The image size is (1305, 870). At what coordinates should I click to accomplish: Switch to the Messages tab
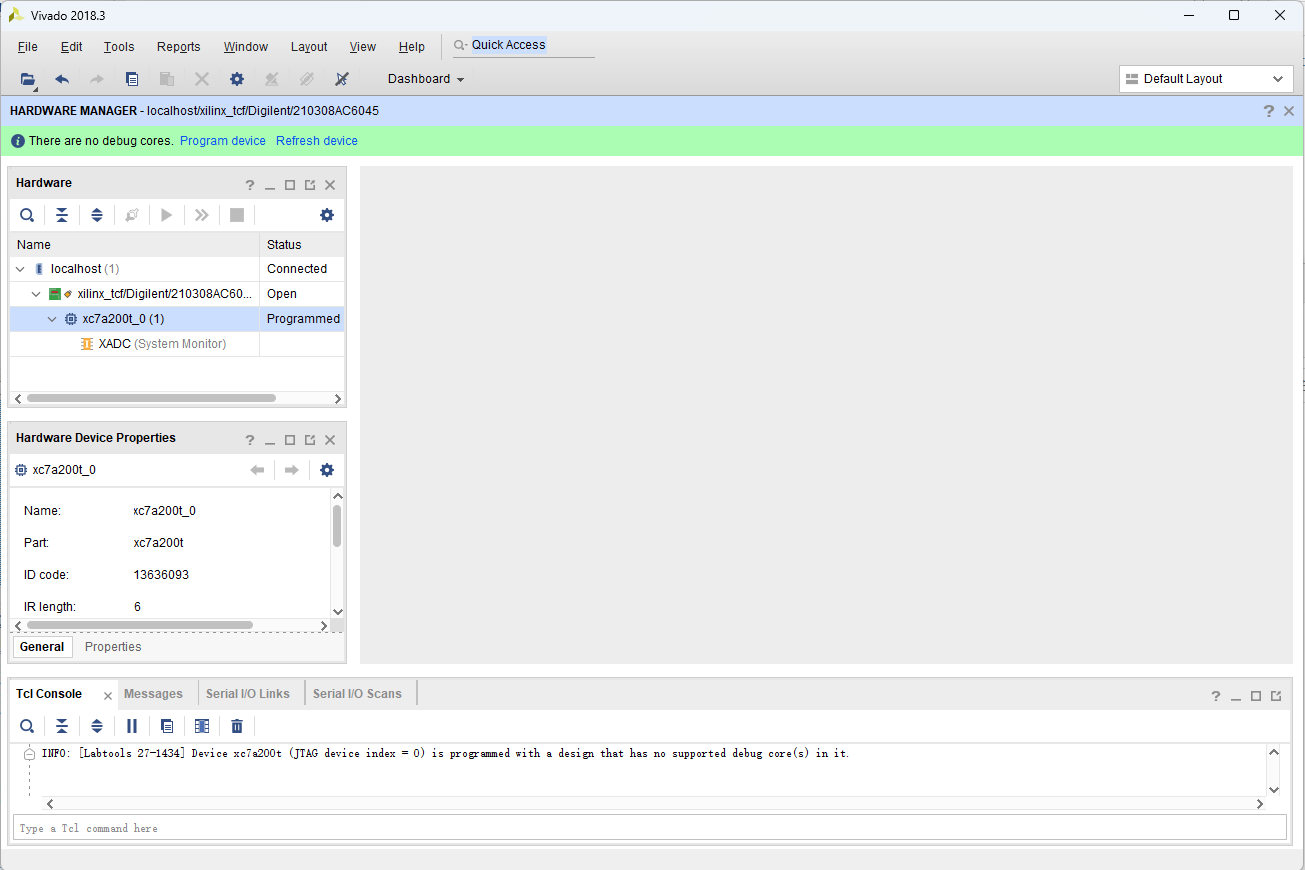tap(153, 694)
